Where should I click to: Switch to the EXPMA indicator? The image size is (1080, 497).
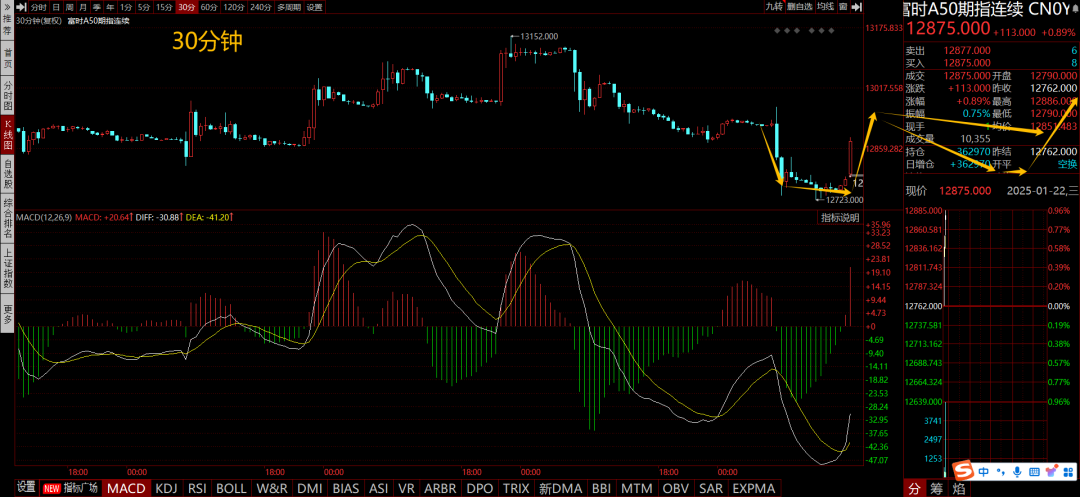pos(756,488)
